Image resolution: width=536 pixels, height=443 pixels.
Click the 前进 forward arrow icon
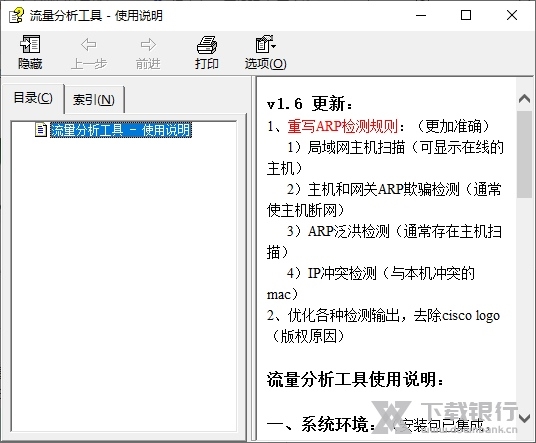(x=148, y=45)
